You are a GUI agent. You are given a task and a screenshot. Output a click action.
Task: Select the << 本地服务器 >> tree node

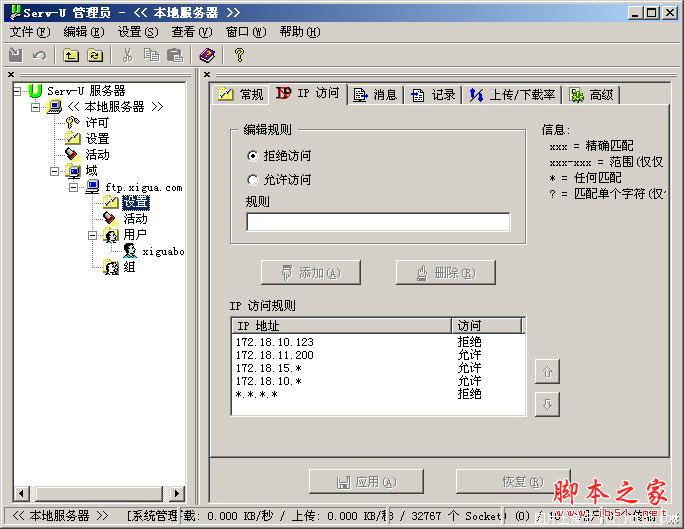point(115,106)
